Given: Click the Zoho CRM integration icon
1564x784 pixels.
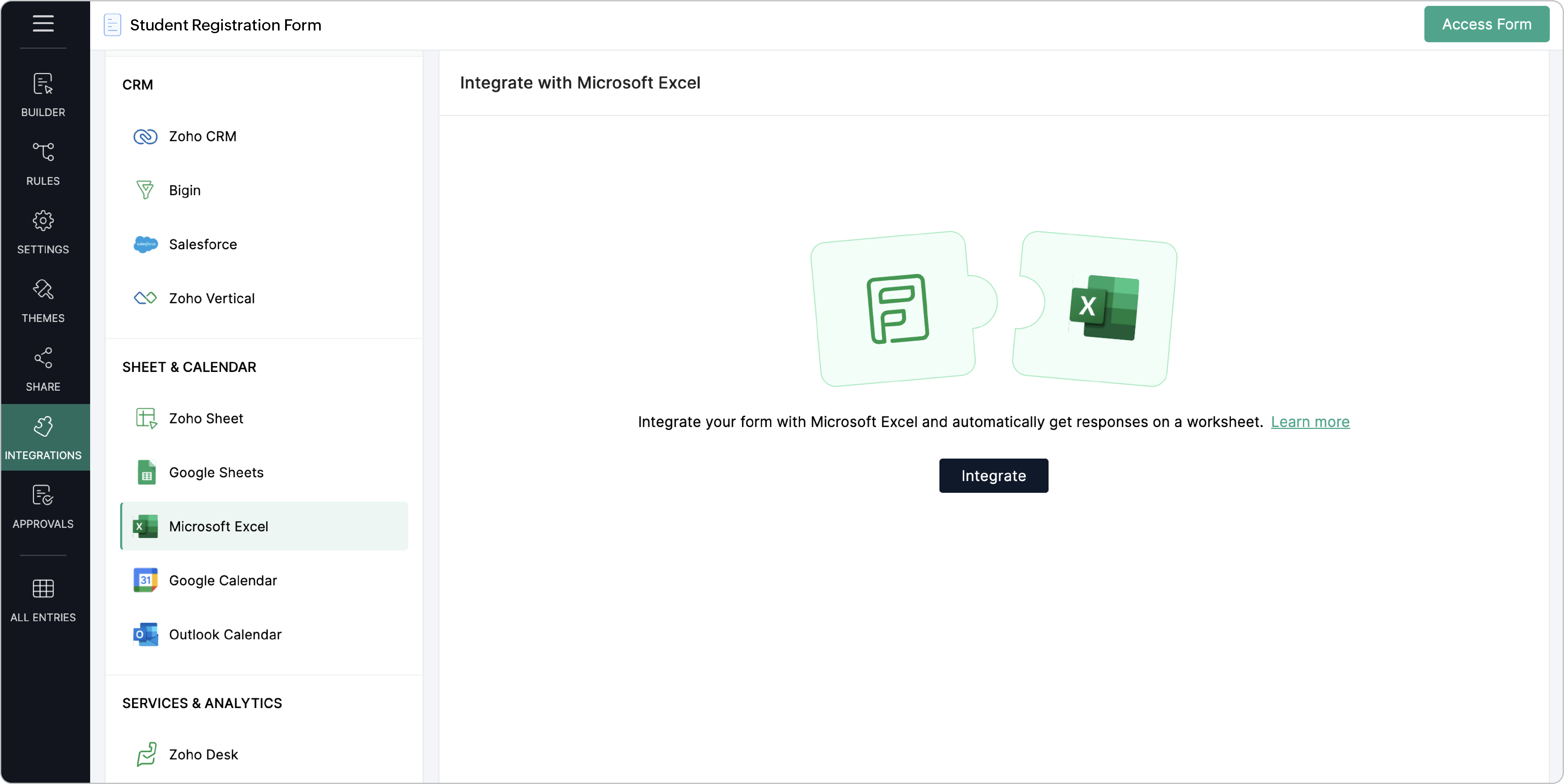Looking at the screenshot, I should click(145, 136).
